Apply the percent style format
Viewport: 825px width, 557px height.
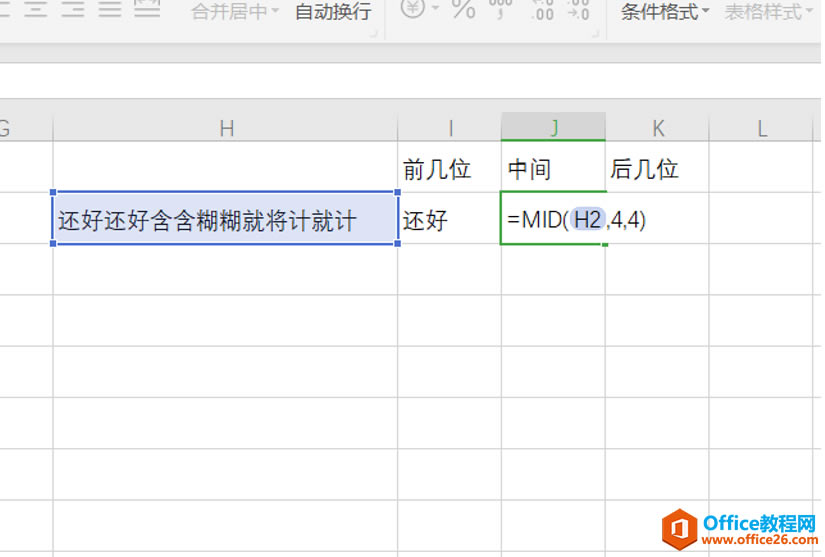click(x=464, y=9)
